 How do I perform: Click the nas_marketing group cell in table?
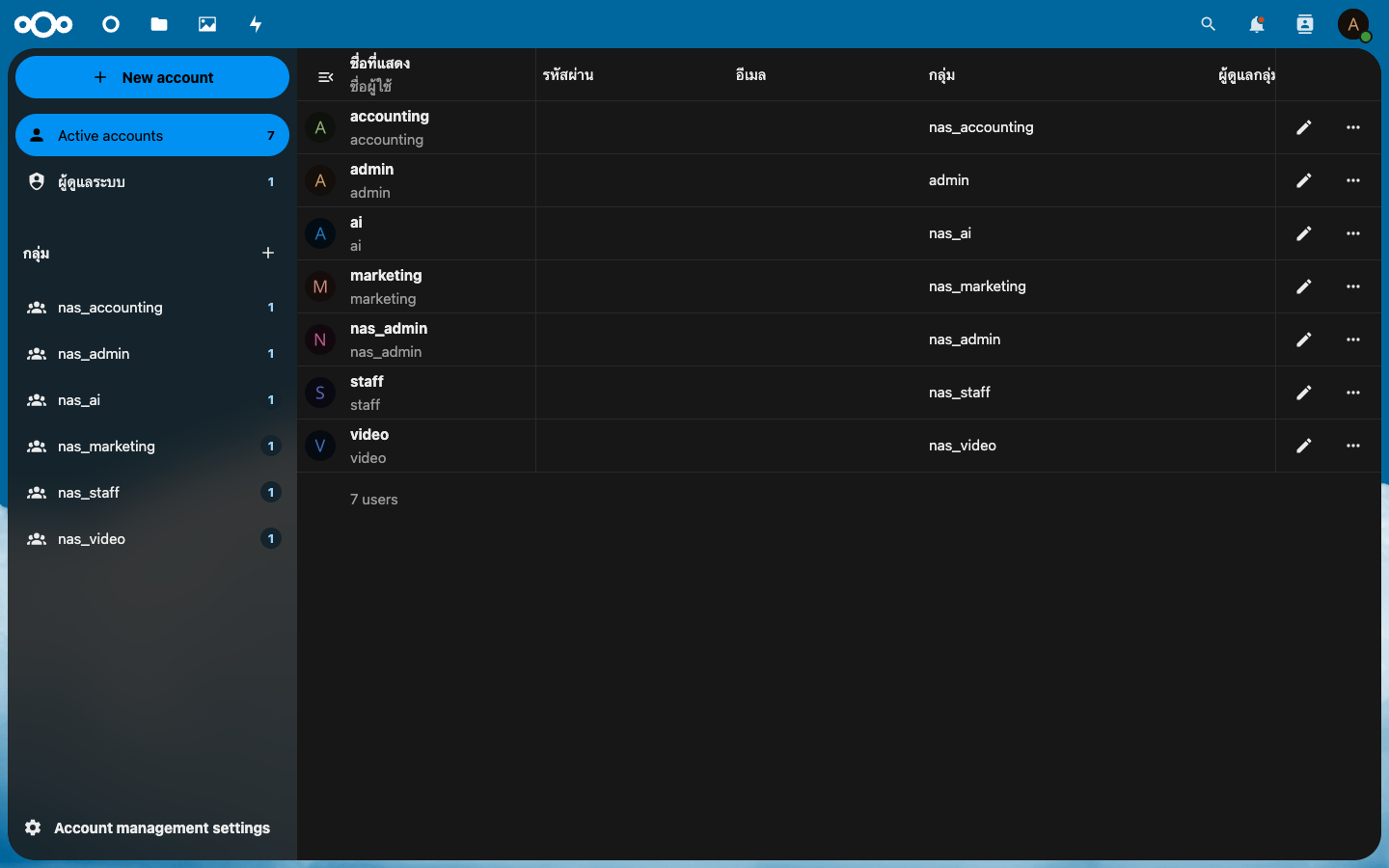pos(977,286)
